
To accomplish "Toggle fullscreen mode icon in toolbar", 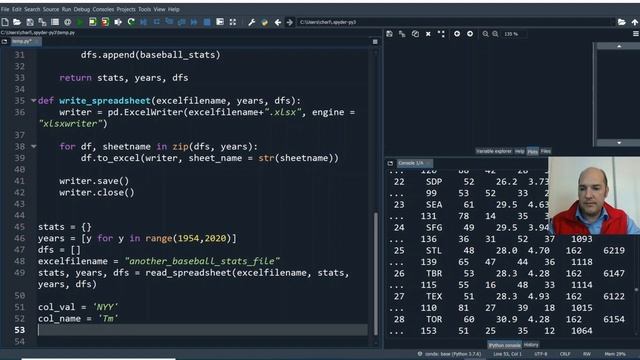I will [233, 22].
